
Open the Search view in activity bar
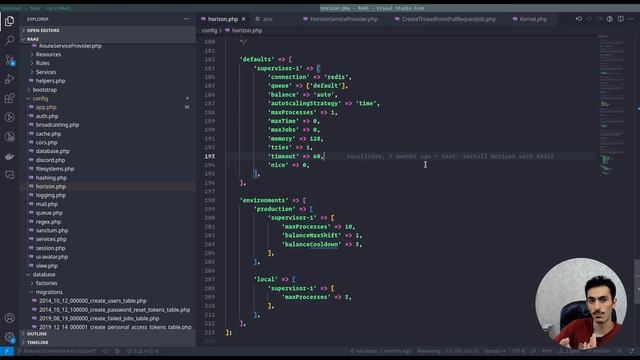(9, 40)
